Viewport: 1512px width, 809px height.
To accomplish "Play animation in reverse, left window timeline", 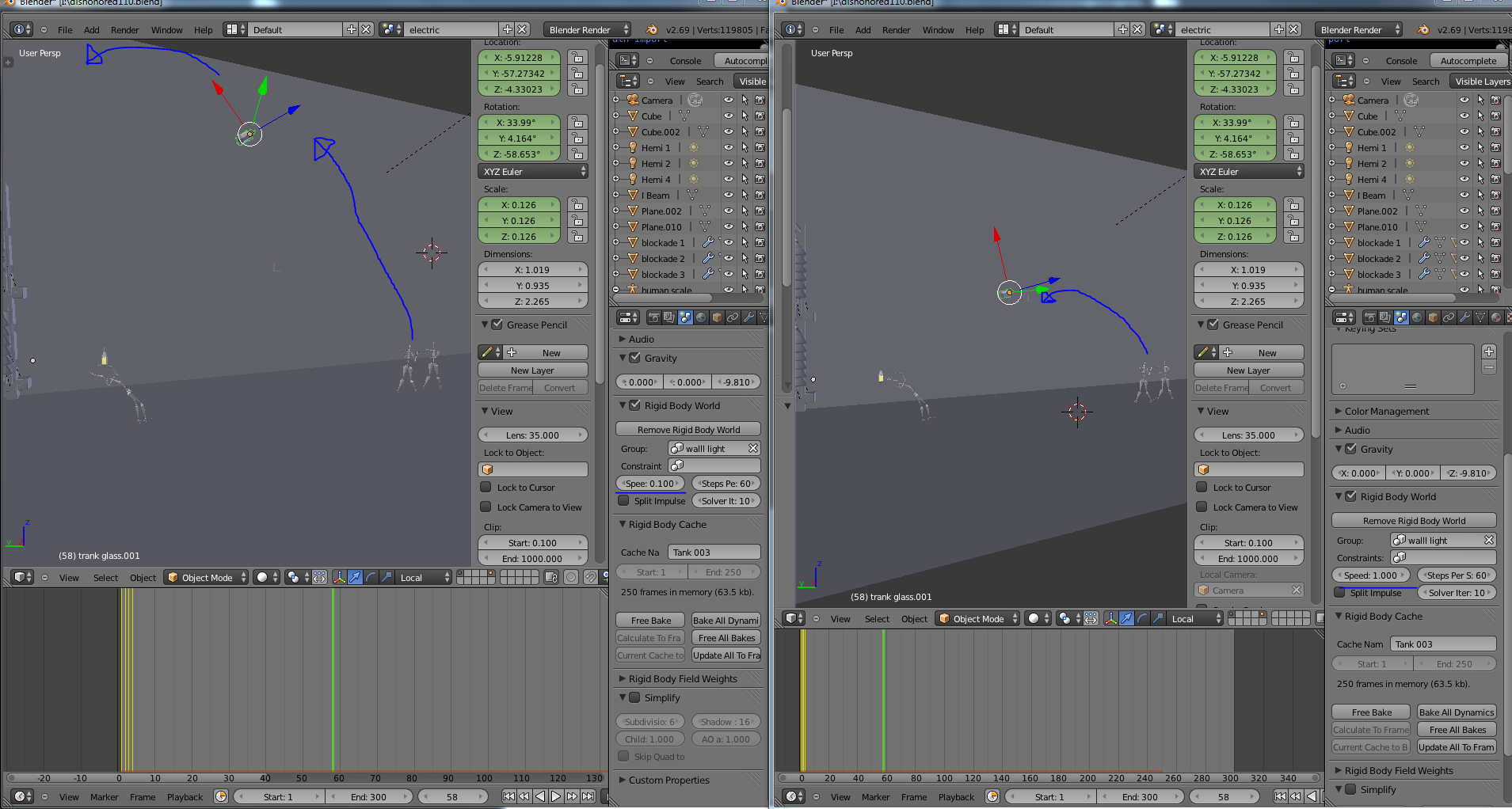I will pyautogui.click(x=540, y=796).
